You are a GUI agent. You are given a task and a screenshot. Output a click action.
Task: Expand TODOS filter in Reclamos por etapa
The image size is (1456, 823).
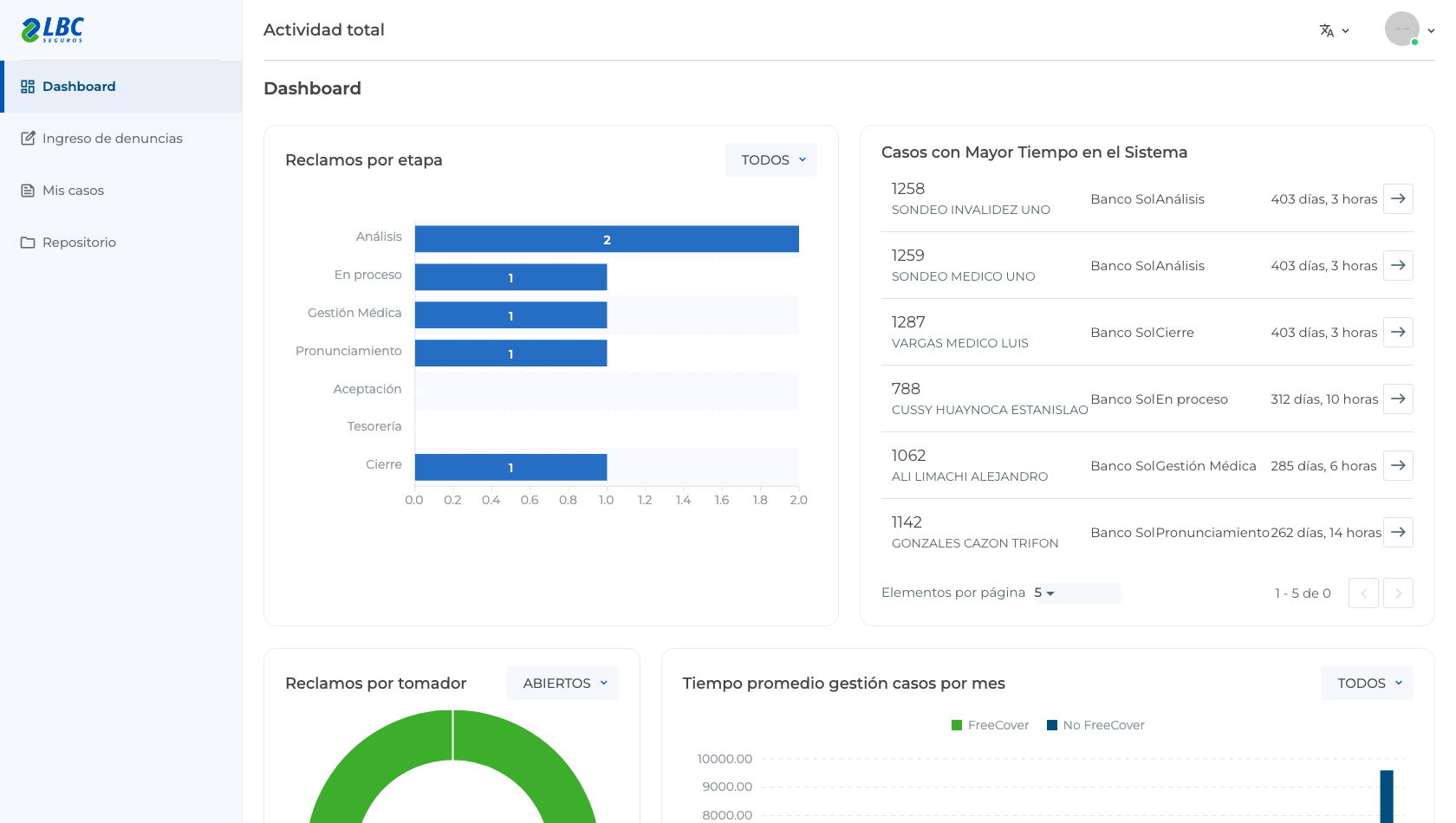click(770, 160)
